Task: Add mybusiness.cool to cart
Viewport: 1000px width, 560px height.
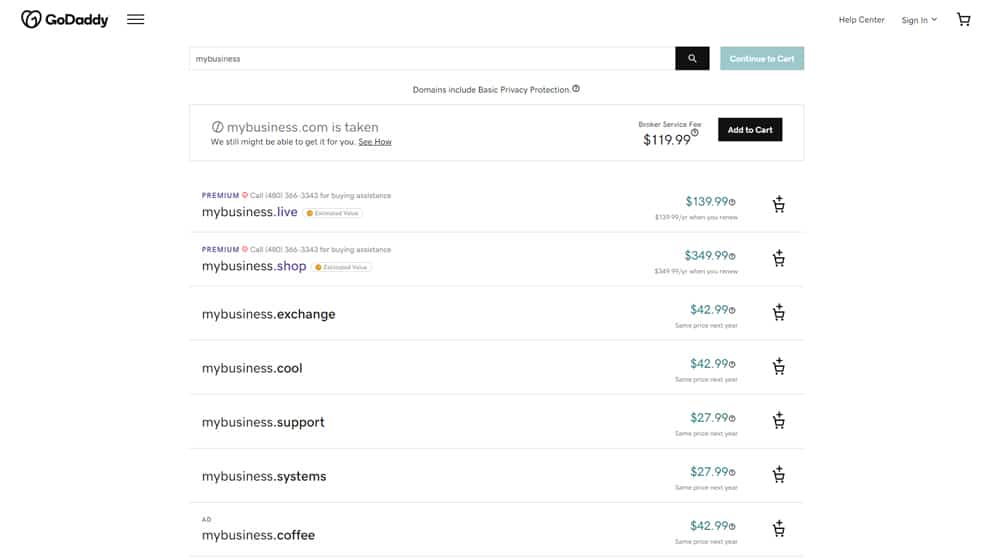Action: point(778,367)
